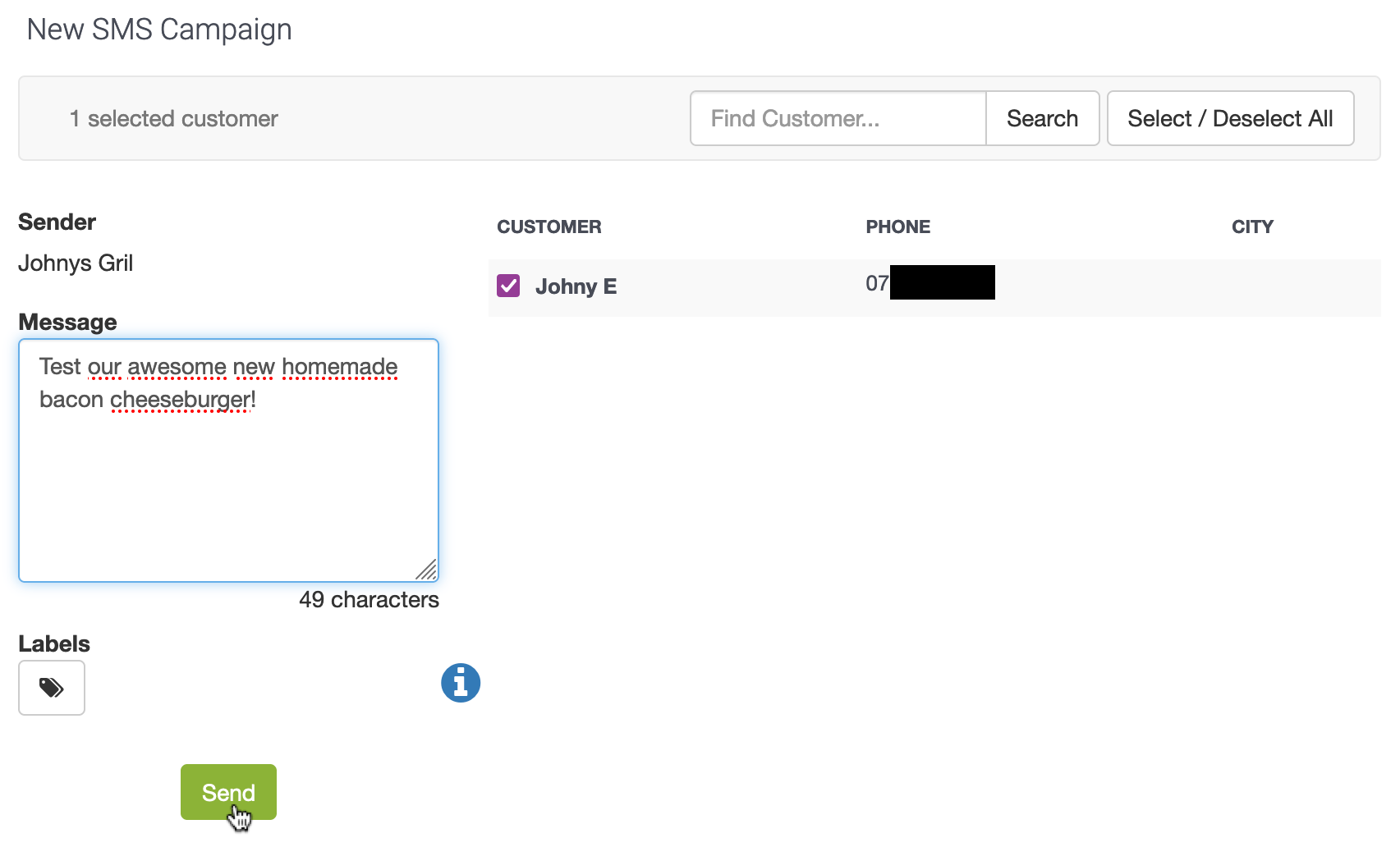Viewport: 1400px width, 847px height.
Task: Click the 1 selected customer label
Action: click(174, 118)
